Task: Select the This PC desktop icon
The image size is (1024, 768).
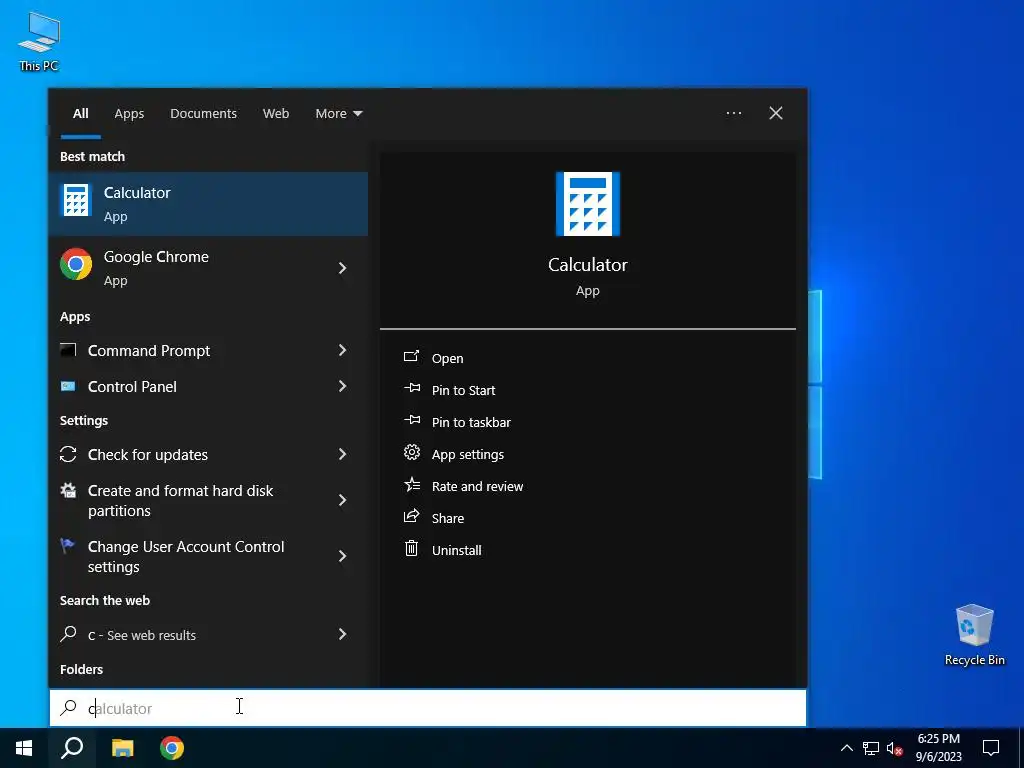Action: click(39, 40)
